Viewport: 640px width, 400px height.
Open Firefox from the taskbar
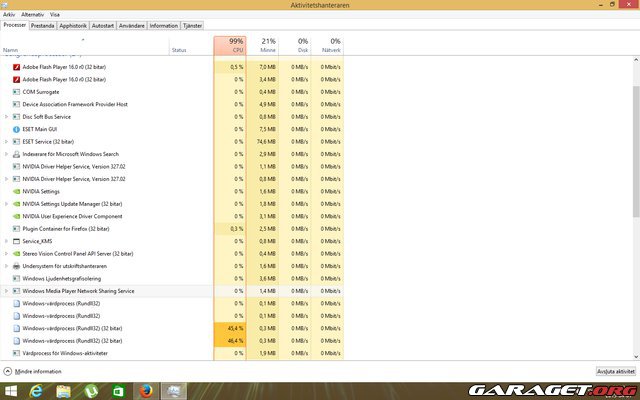click(146, 390)
